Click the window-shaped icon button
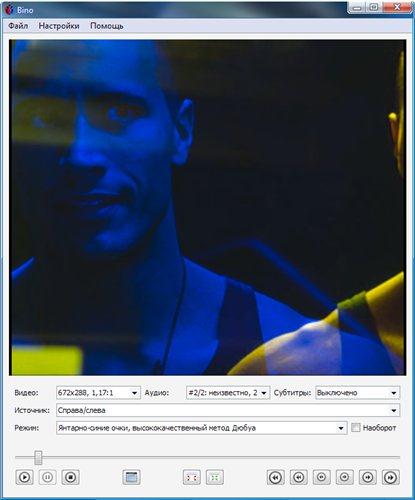Viewport: 415px width, 500px height. 132,477
